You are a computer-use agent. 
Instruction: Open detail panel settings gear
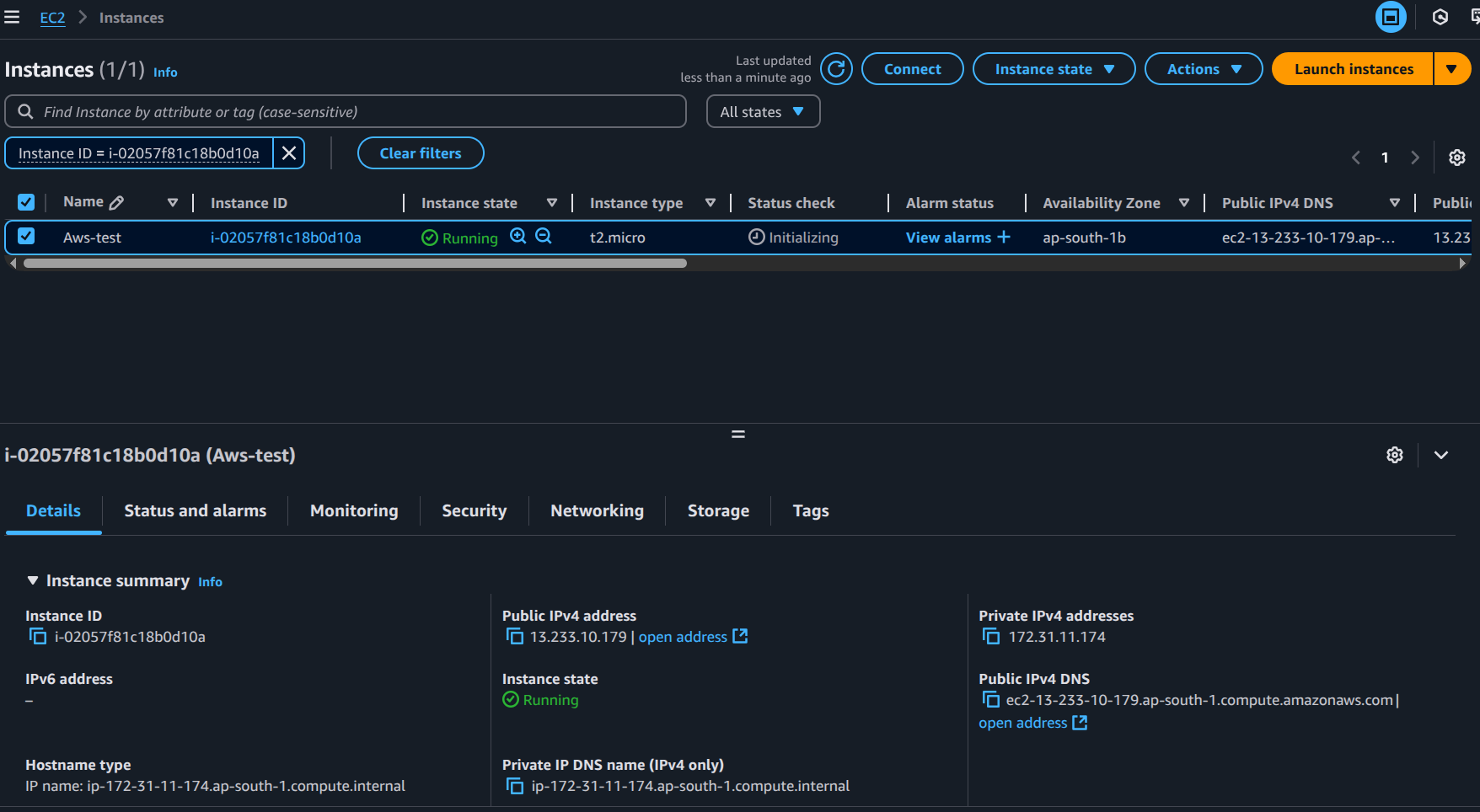coord(1395,455)
